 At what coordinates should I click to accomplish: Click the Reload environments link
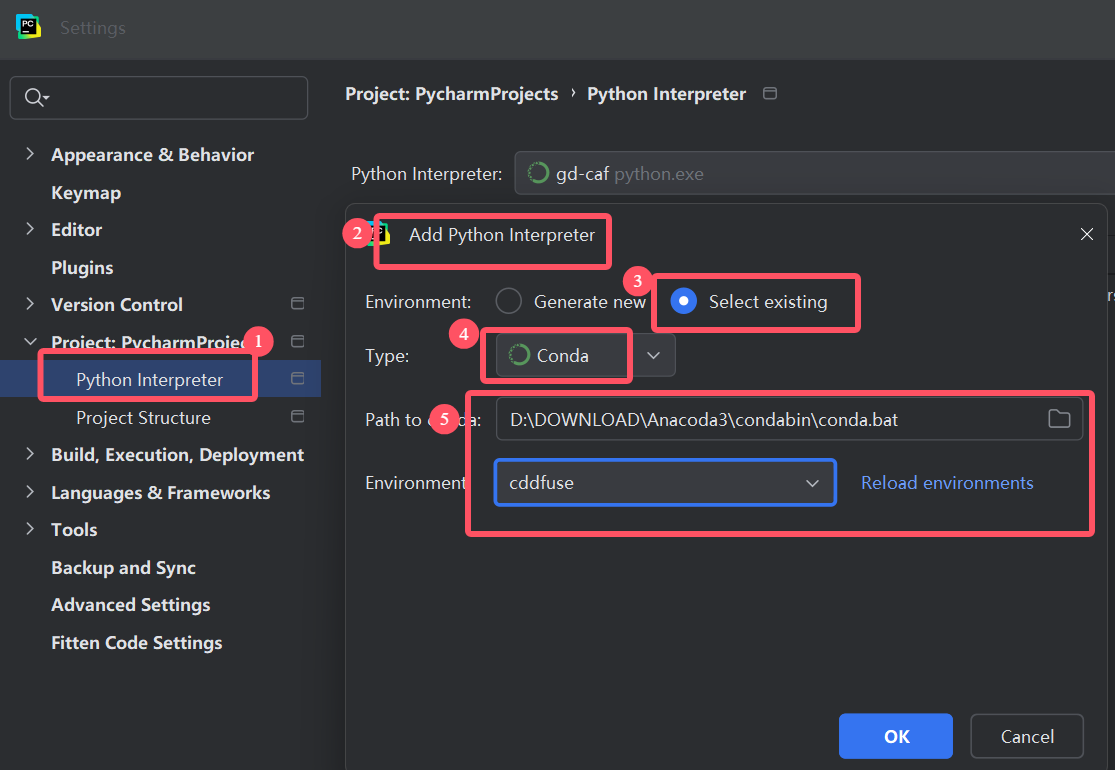point(947,483)
